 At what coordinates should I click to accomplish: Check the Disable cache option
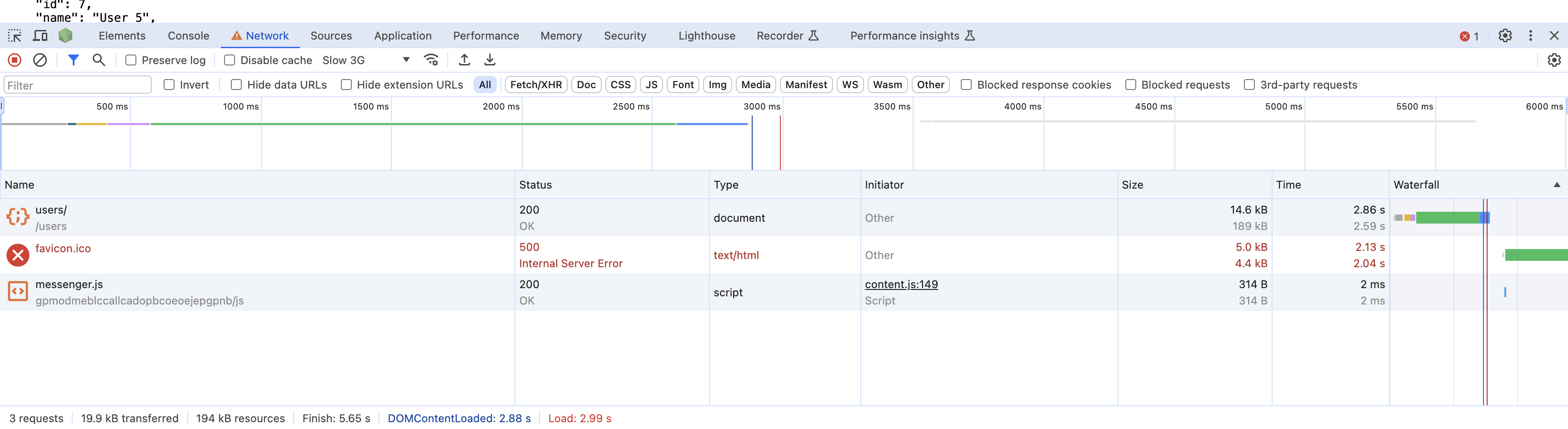(230, 60)
